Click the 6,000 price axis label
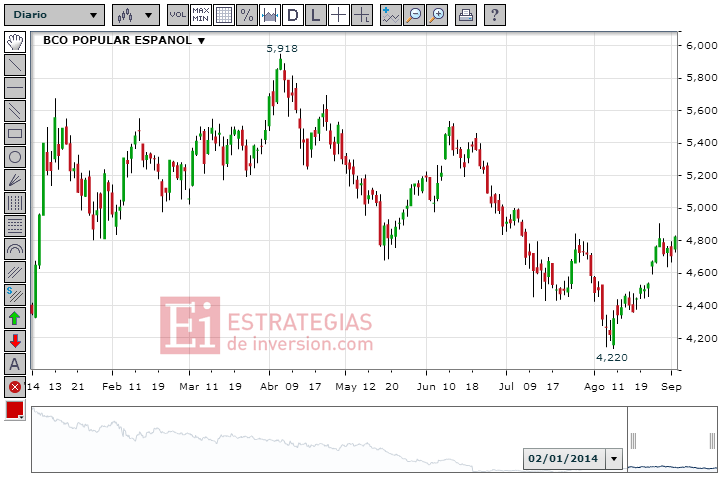The width and height of the screenshot is (721, 478). point(702,46)
